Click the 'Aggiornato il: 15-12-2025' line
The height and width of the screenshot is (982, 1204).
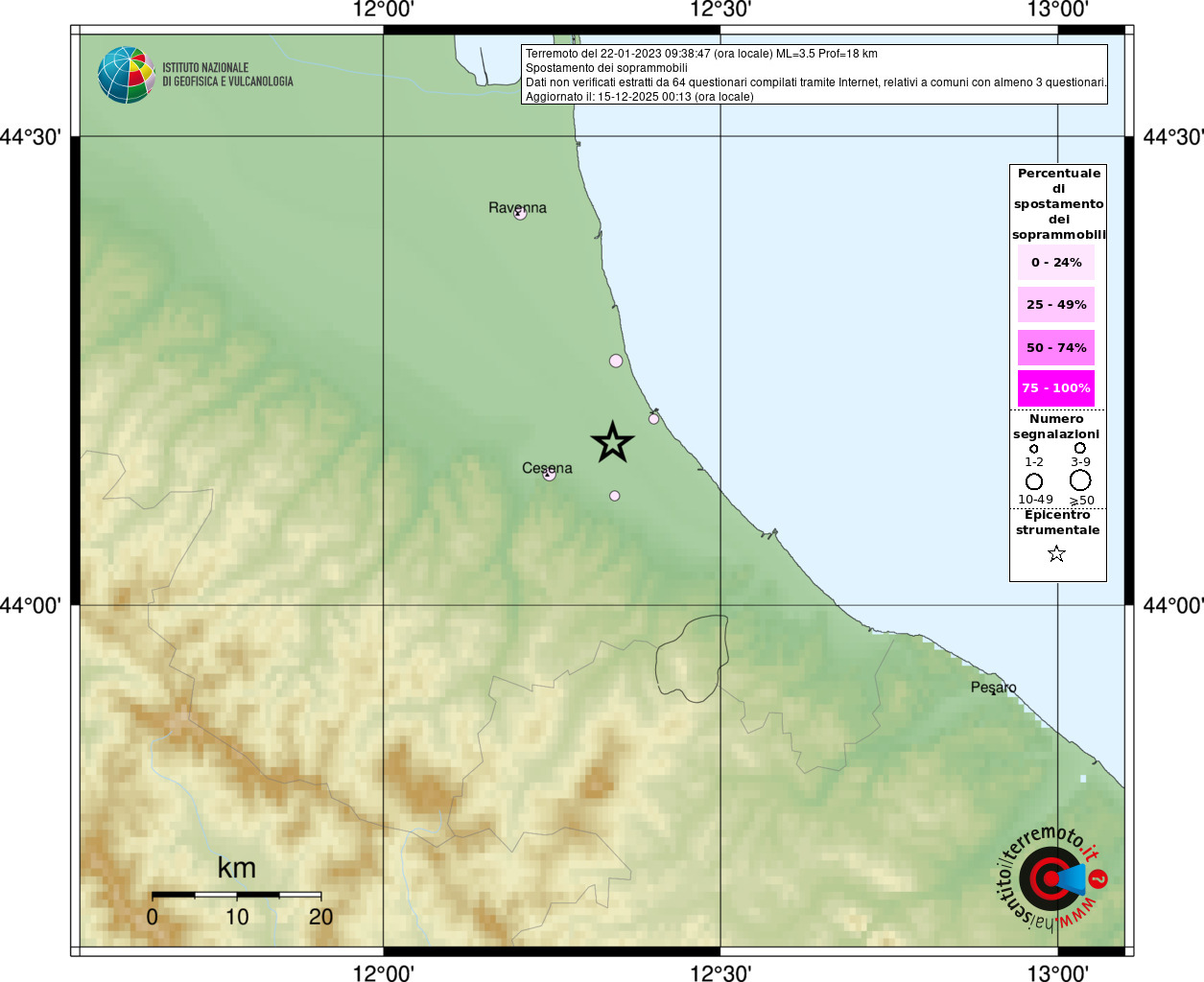(640, 97)
